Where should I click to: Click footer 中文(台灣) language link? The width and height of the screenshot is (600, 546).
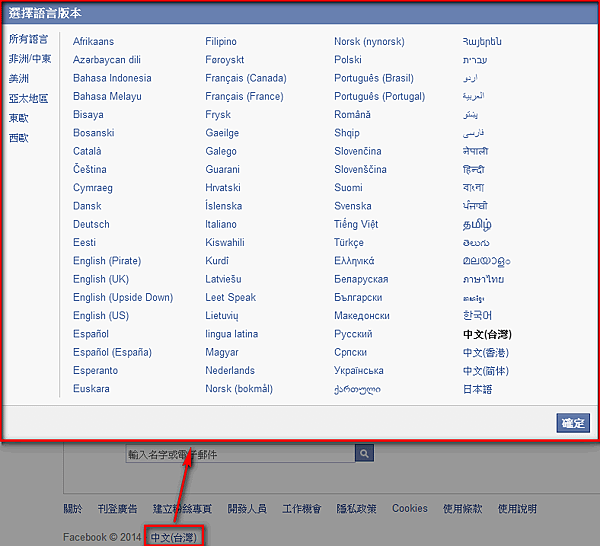click(174, 537)
